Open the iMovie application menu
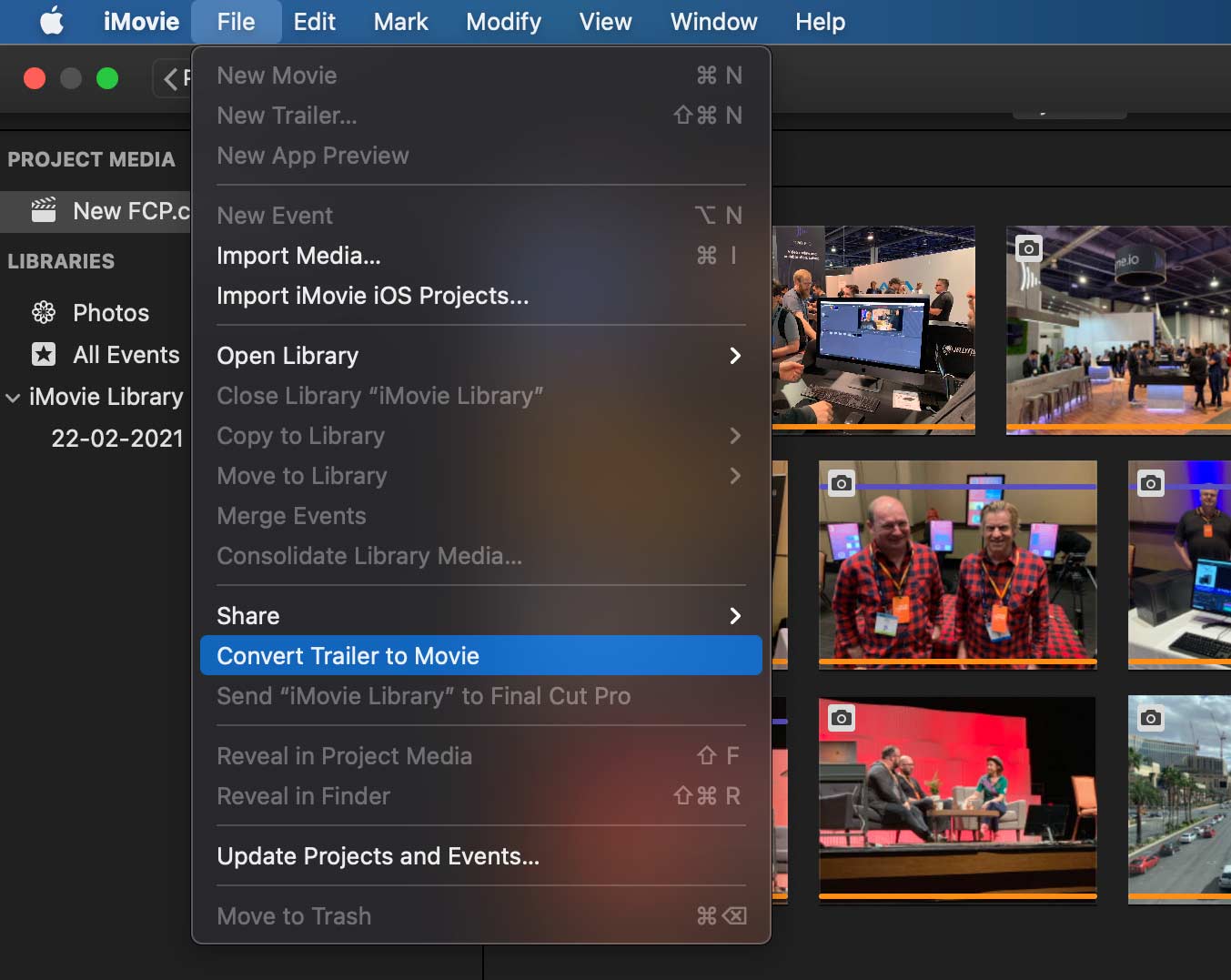This screenshot has height=980, width=1231. coord(141,22)
